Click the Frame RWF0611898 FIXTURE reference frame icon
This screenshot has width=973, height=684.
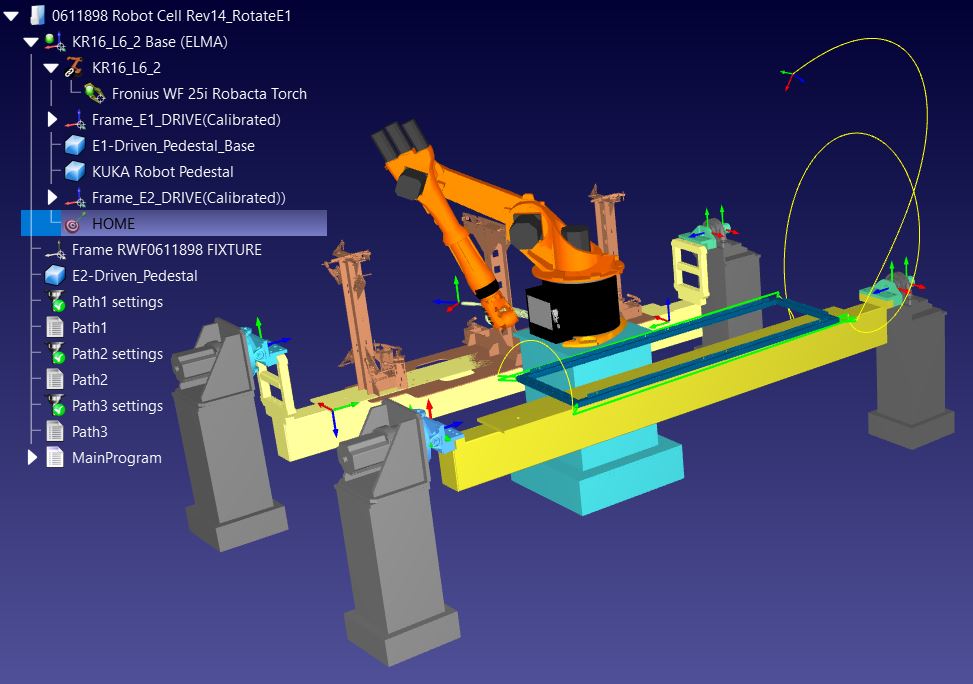[x=55, y=250]
